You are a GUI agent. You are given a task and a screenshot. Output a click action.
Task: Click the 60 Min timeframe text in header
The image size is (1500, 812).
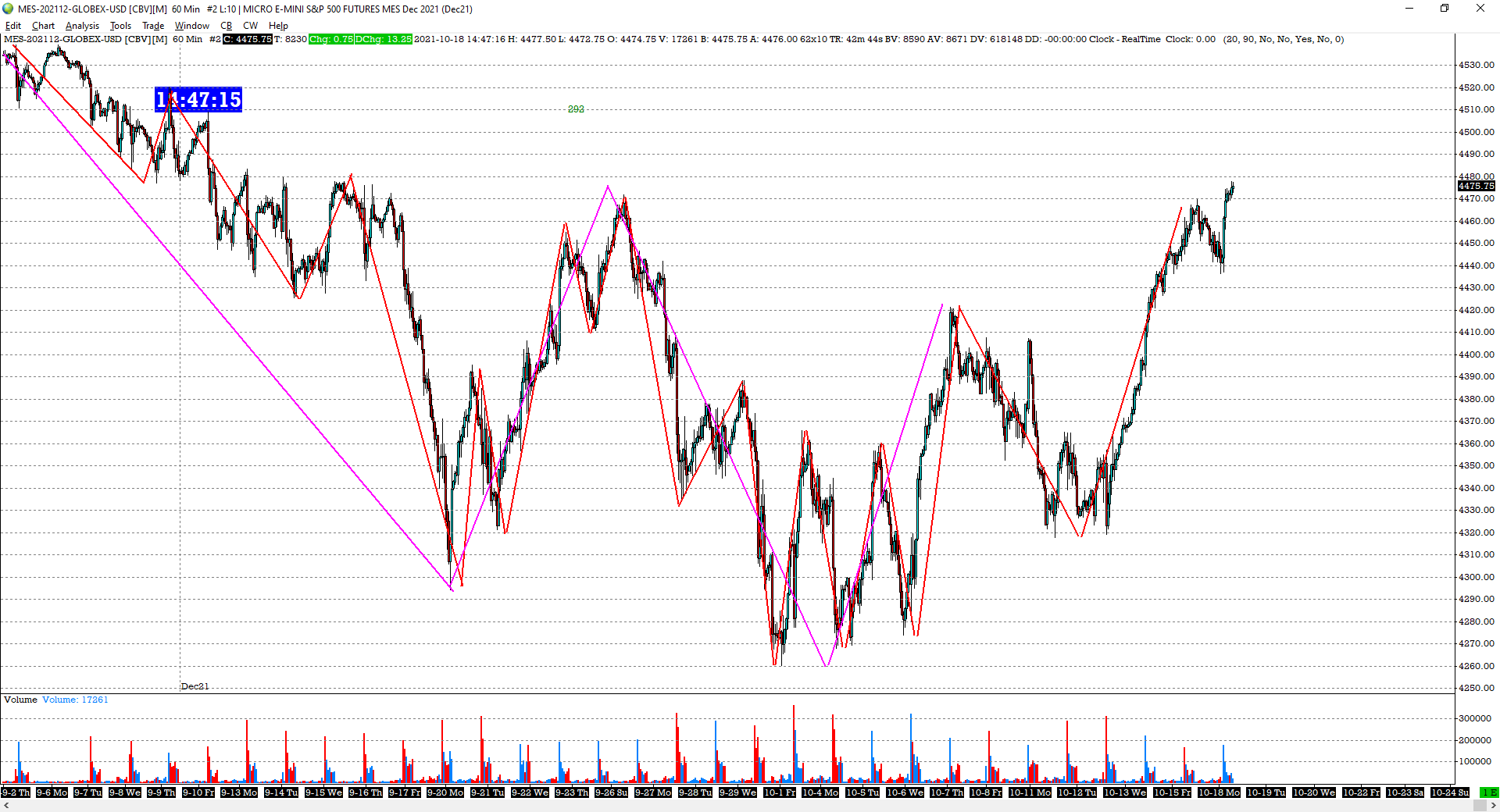[187, 39]
